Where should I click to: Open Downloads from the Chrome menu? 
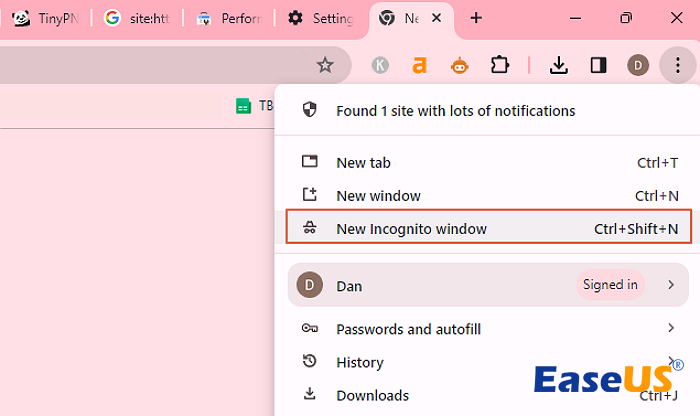click(x=372, y=395)
